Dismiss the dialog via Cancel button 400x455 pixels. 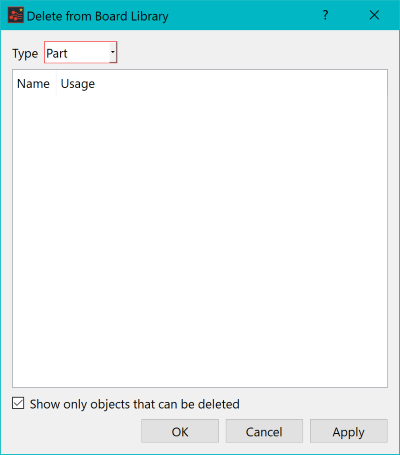tap(264, 431)
